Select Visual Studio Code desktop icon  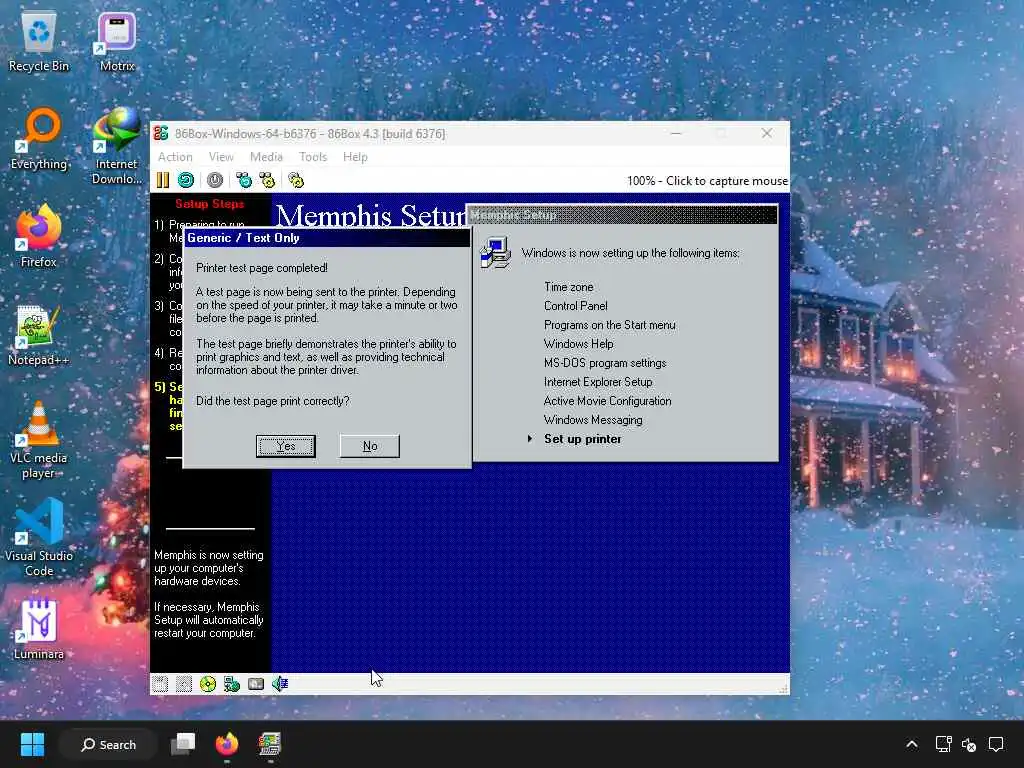[x=39, y=538]
